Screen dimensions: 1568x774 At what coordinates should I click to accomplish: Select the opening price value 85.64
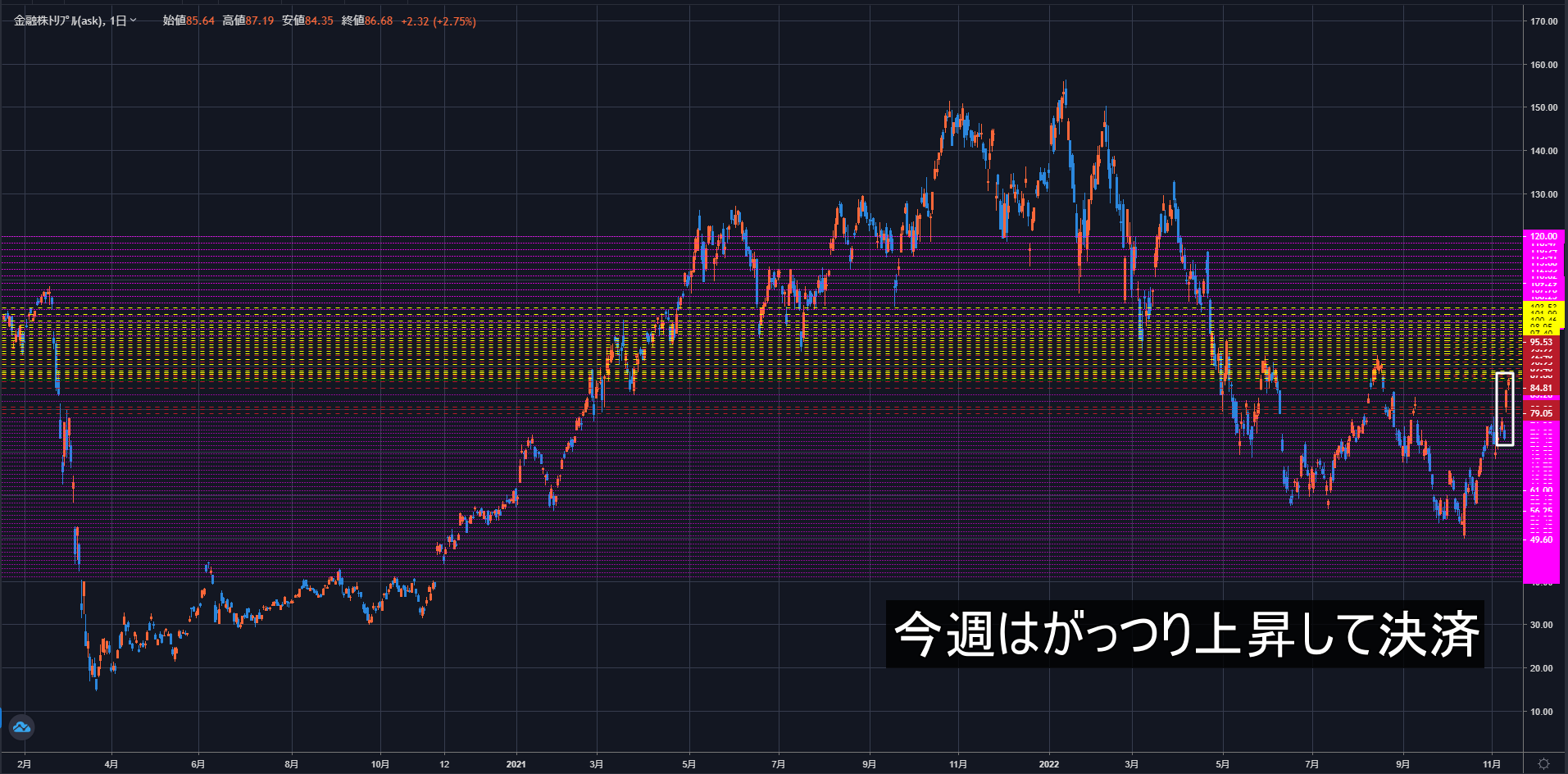coord(200,20)
